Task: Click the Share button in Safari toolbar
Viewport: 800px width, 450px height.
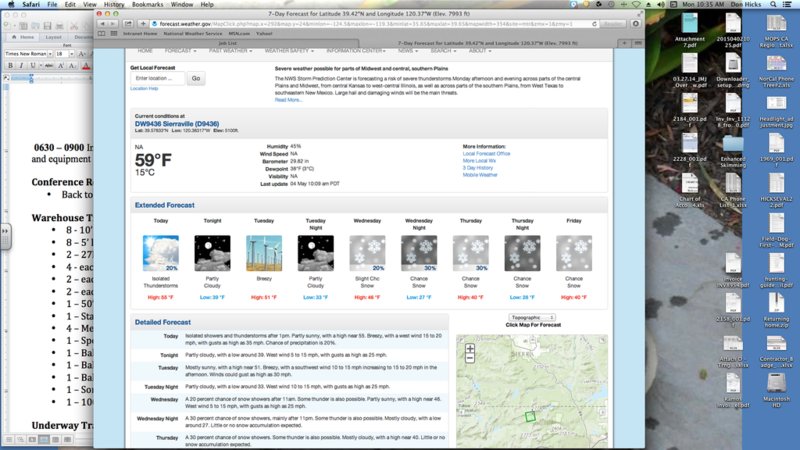Action: 128,24
